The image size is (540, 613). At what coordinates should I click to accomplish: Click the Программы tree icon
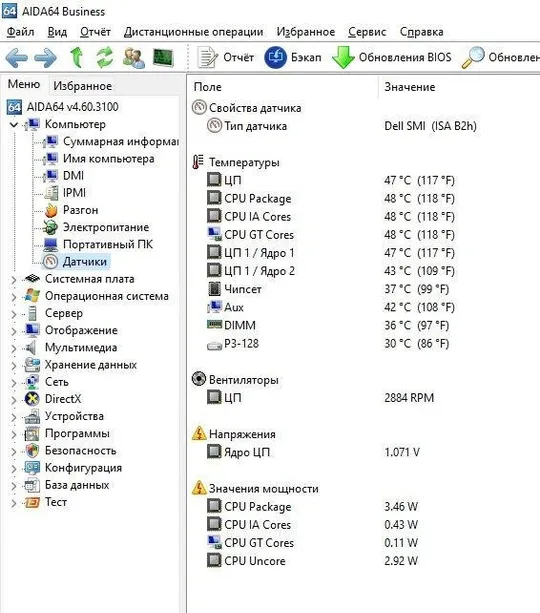click(x=32, y=434)
